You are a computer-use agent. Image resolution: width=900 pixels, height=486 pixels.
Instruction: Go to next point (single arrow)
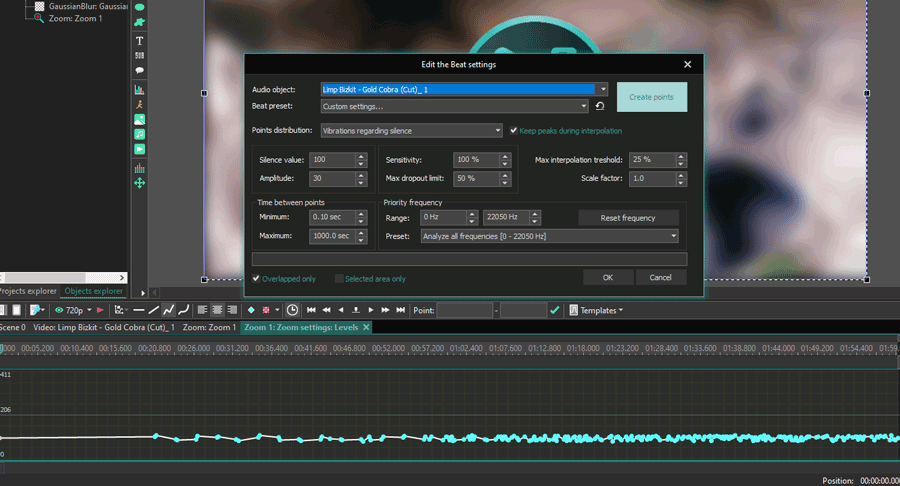pos(371,310)
